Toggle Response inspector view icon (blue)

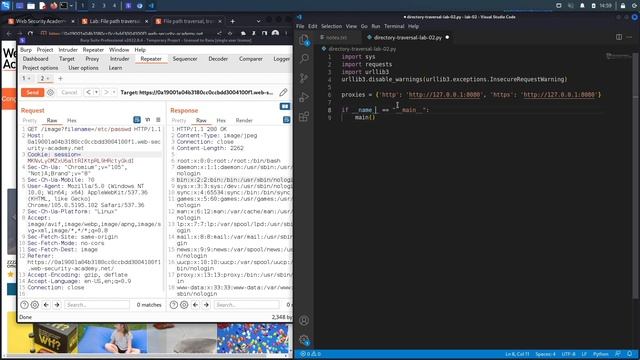[x=287, y=120]
